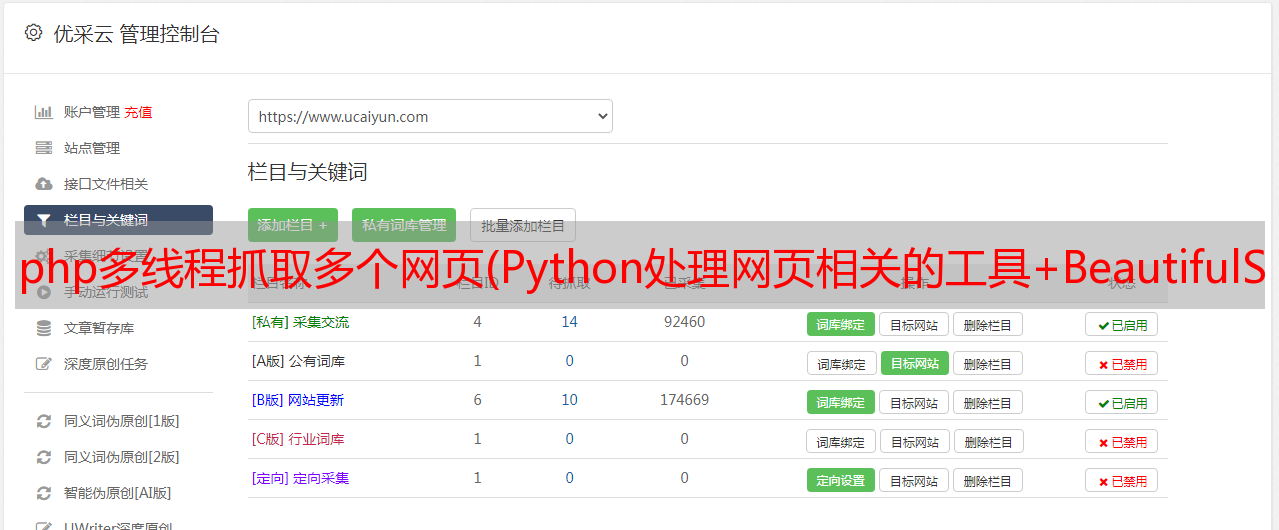Click 删除栏目 for the 公有词库 row
1279x530 pixels.
pyautogui.click(x=987, y=363)
